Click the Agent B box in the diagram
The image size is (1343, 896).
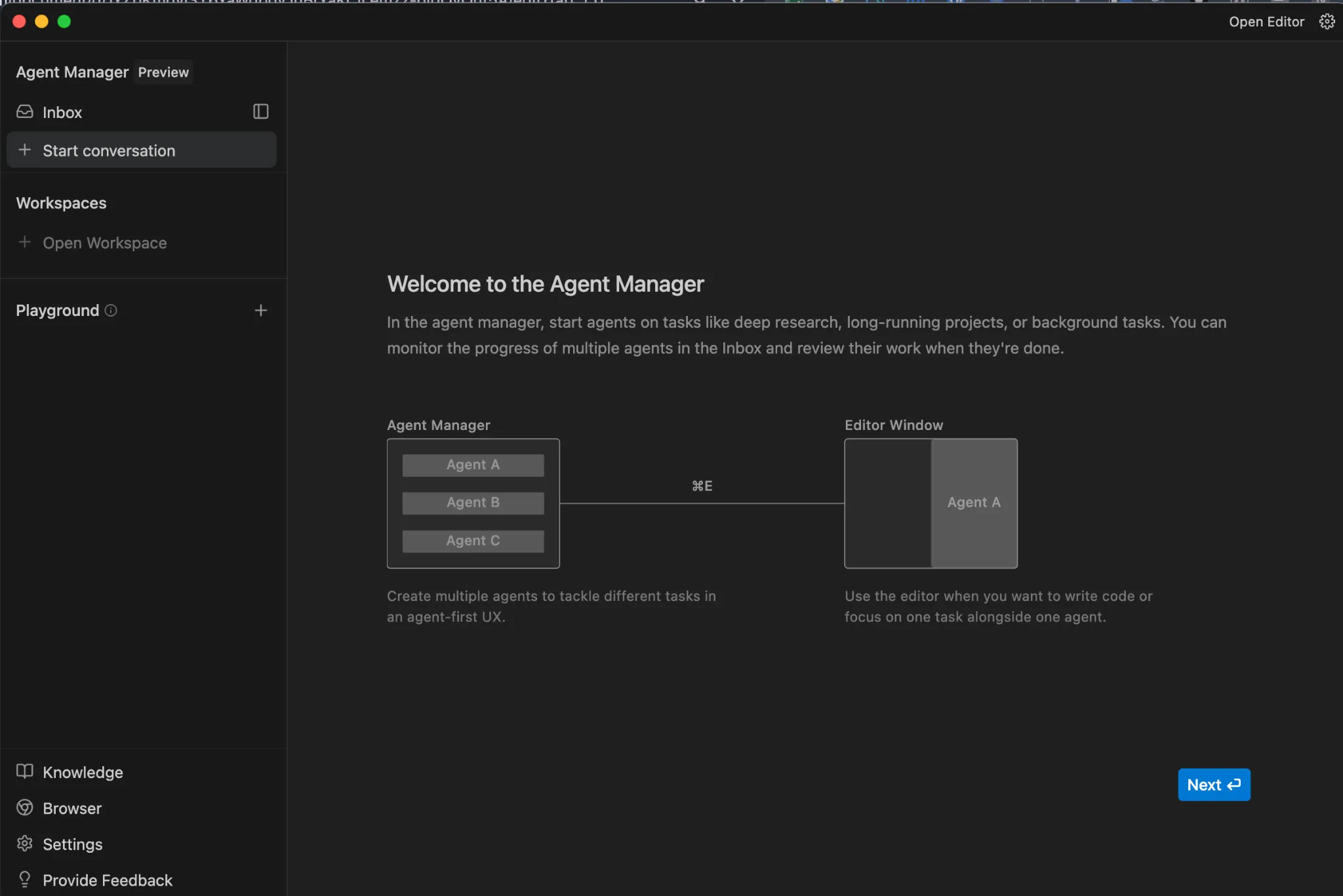[472, 503]
